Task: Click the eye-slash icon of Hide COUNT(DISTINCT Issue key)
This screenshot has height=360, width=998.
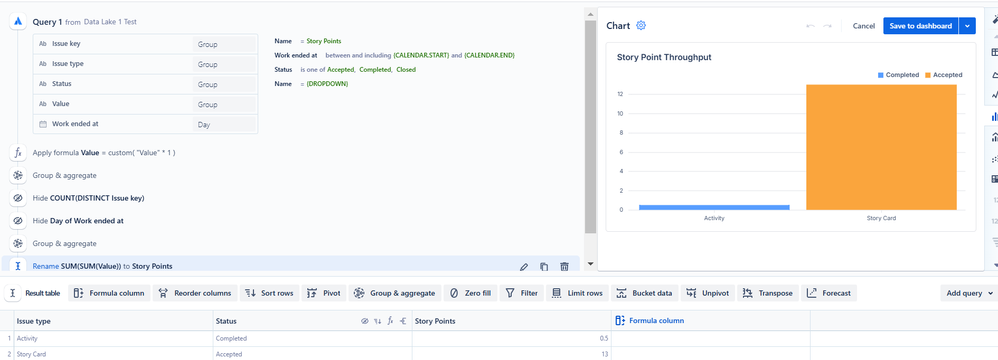Action: [18, 198]
